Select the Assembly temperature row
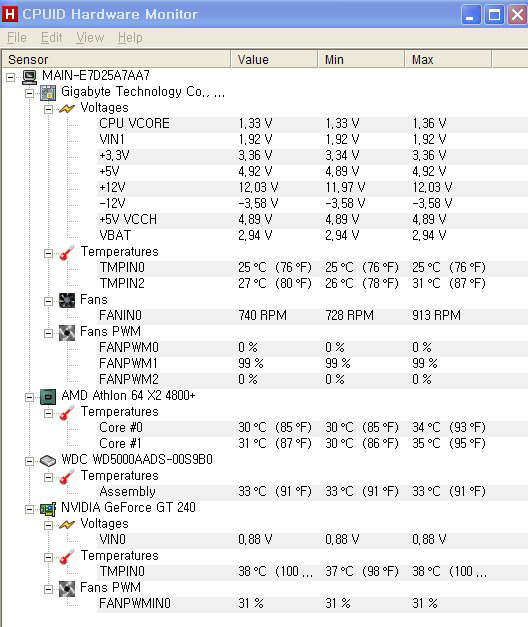528x627 pixels. click(x=312, y=492)
